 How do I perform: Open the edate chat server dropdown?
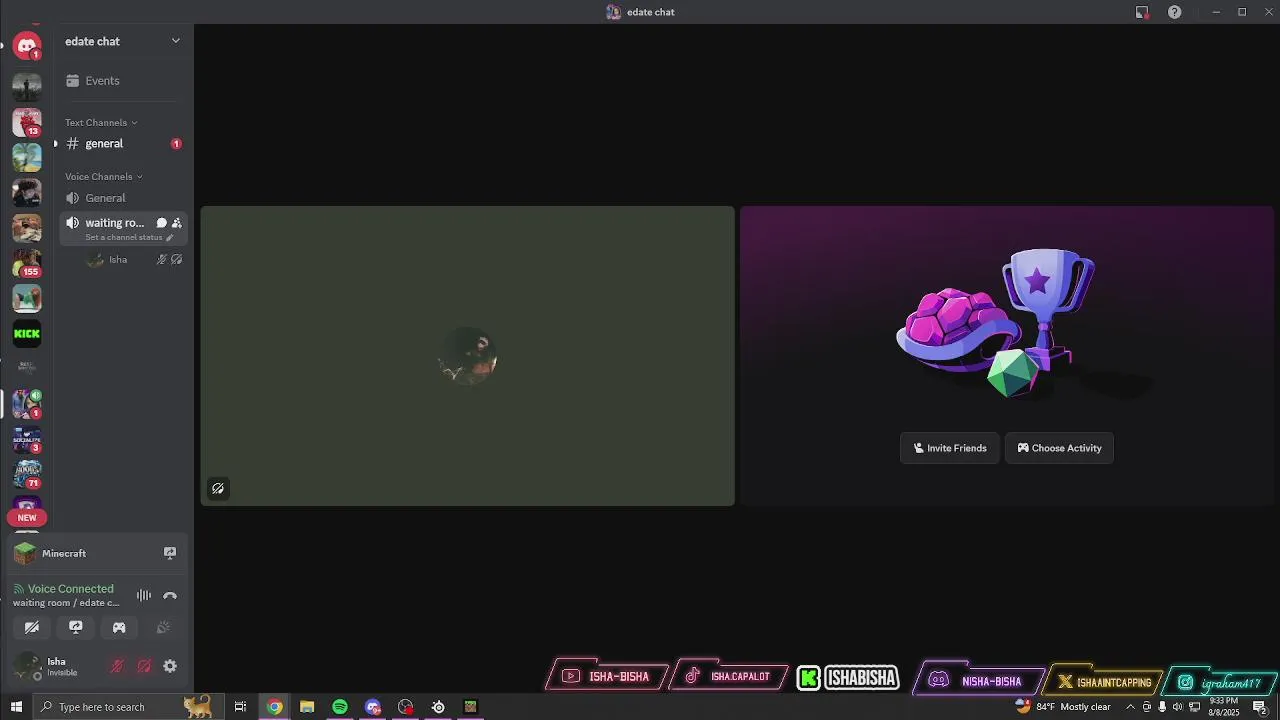pos(122,41)
